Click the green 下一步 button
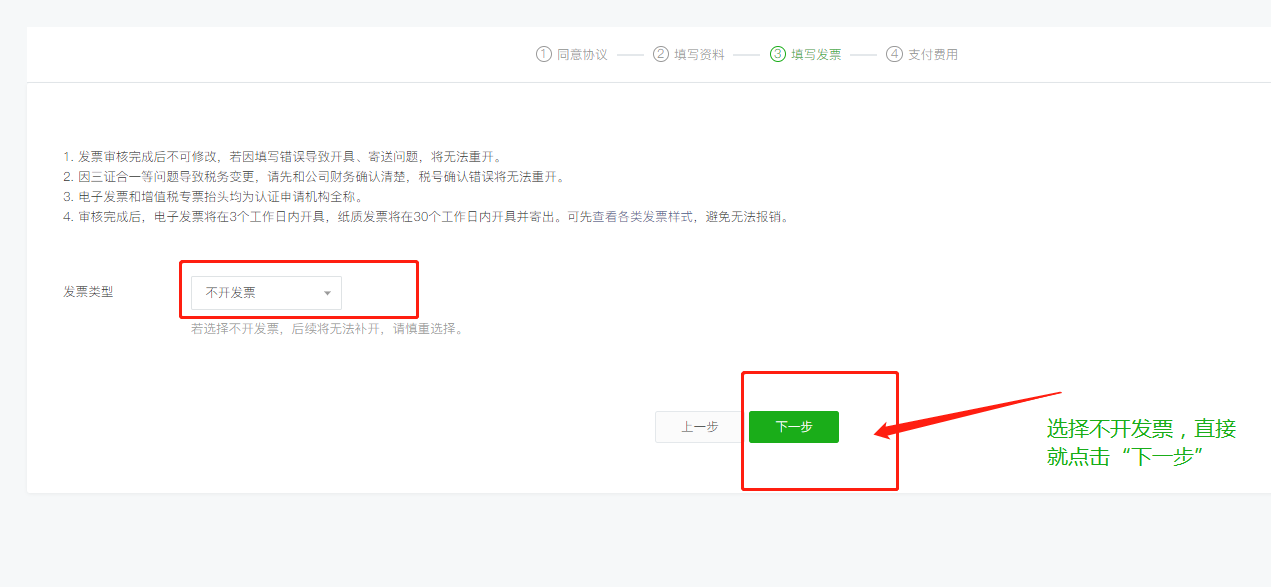The image size is (1271, 587). pos(794,427)
